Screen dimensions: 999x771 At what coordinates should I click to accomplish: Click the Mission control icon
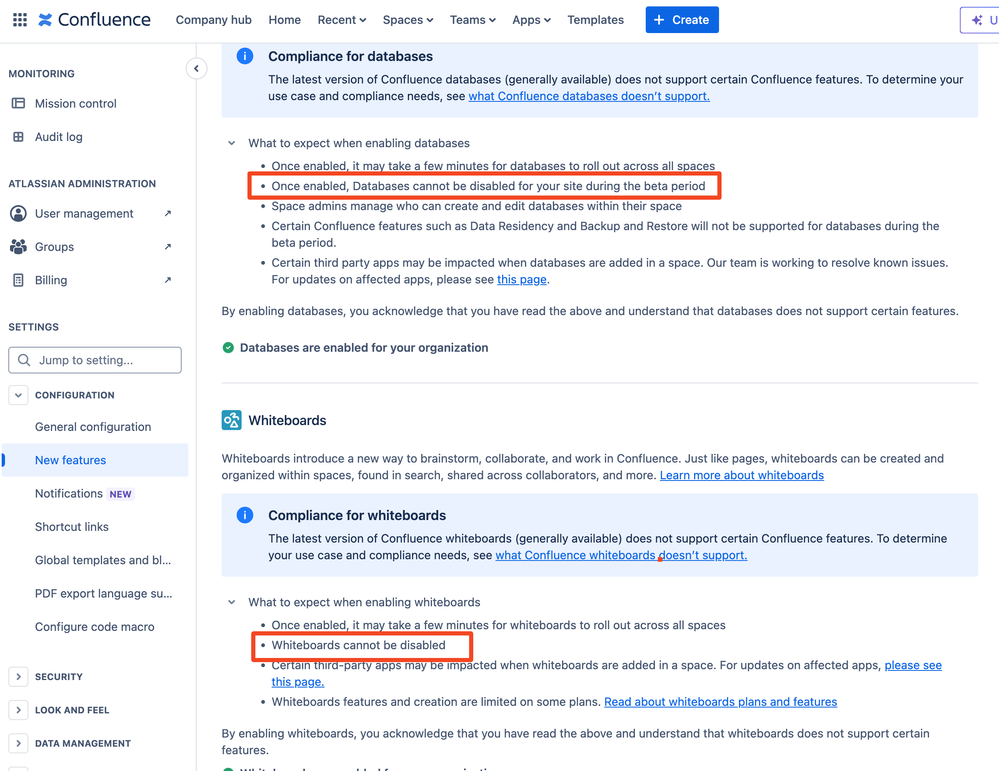pos(18,103)
